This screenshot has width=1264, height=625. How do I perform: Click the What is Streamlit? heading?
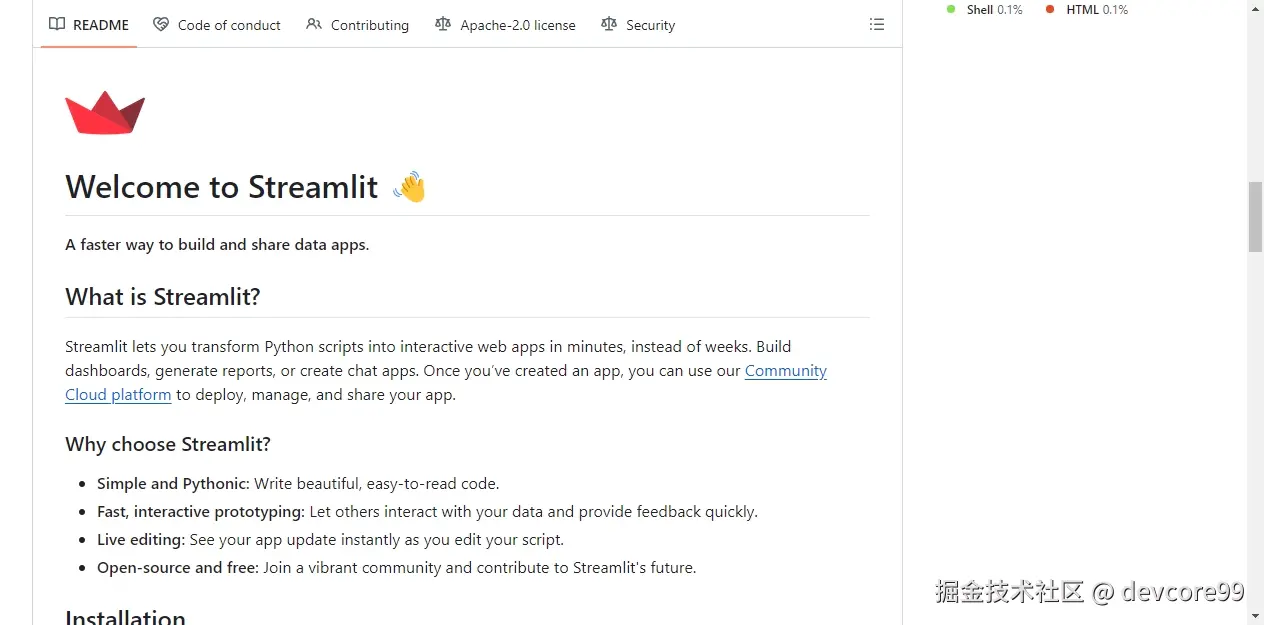click(x=163, y=297)
